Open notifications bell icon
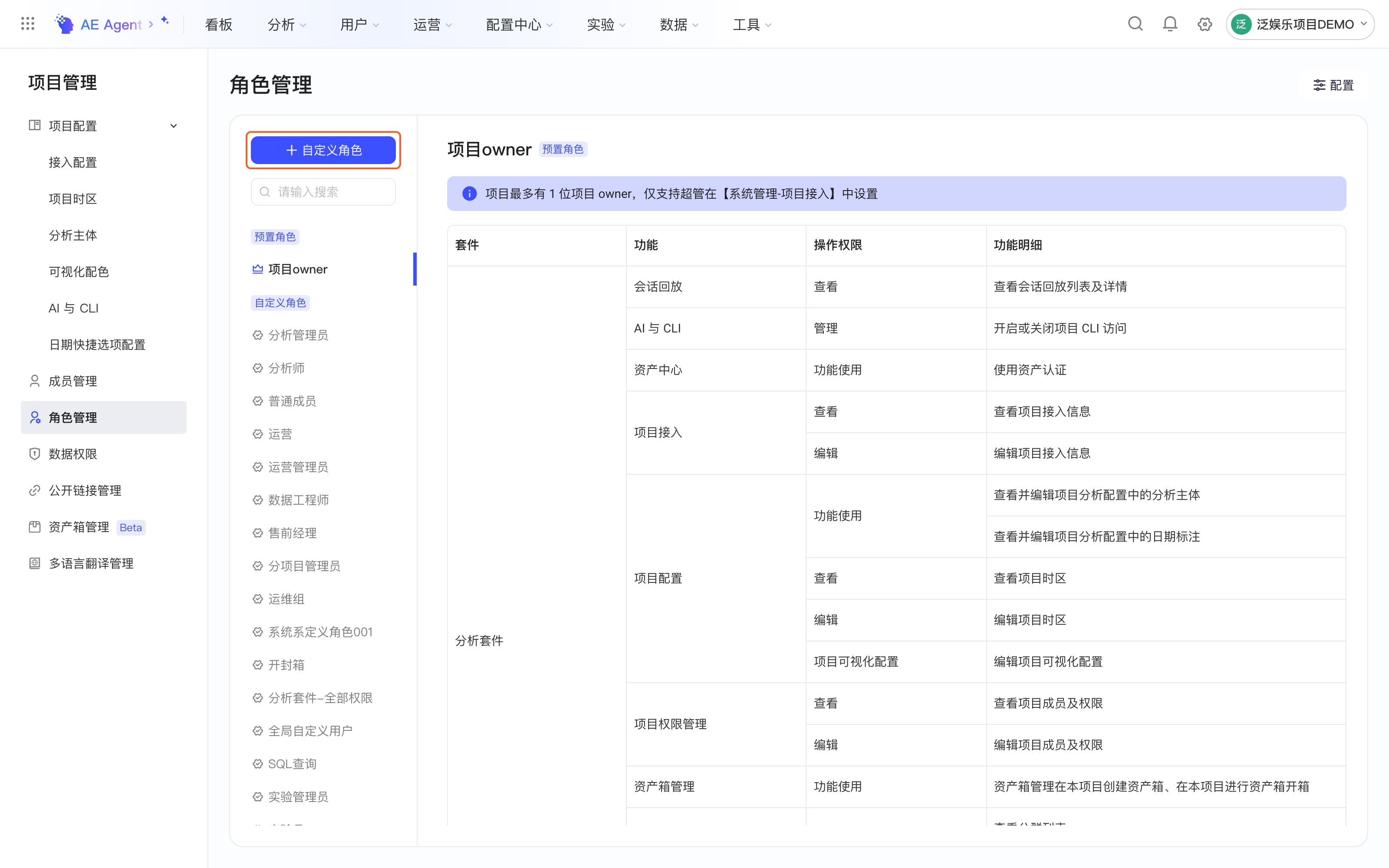The height and width of the screenshot is (868, 1389). click(1170, 24)
